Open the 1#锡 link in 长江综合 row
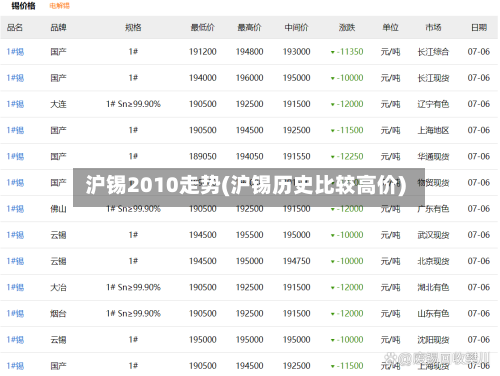 [x=15, y=52]
